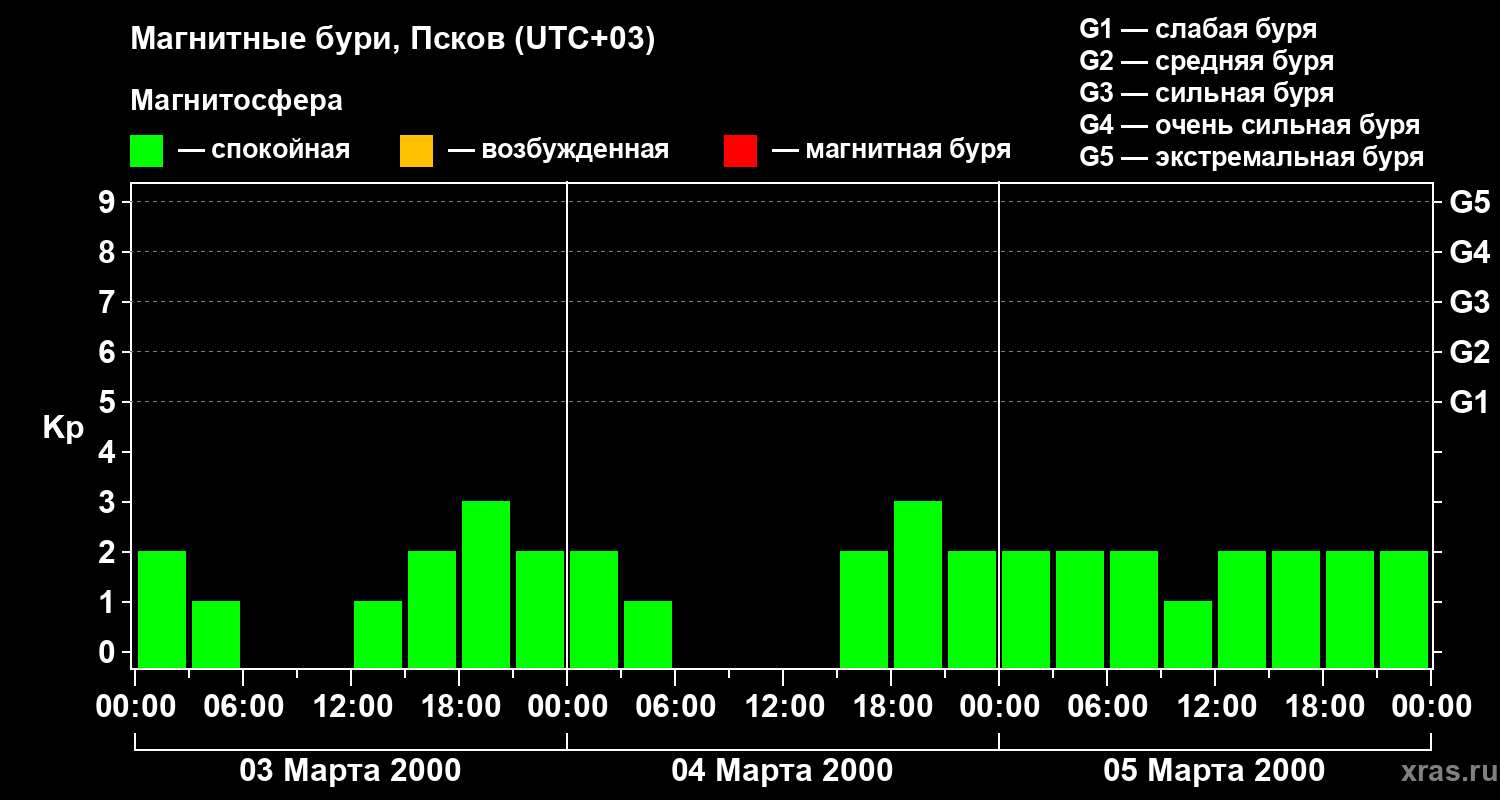Image resolution: width=1500 pixels, height=800 pixels.
Task: Click the Kp 3 bar on 03 Марта
Action: coord(486,584)
